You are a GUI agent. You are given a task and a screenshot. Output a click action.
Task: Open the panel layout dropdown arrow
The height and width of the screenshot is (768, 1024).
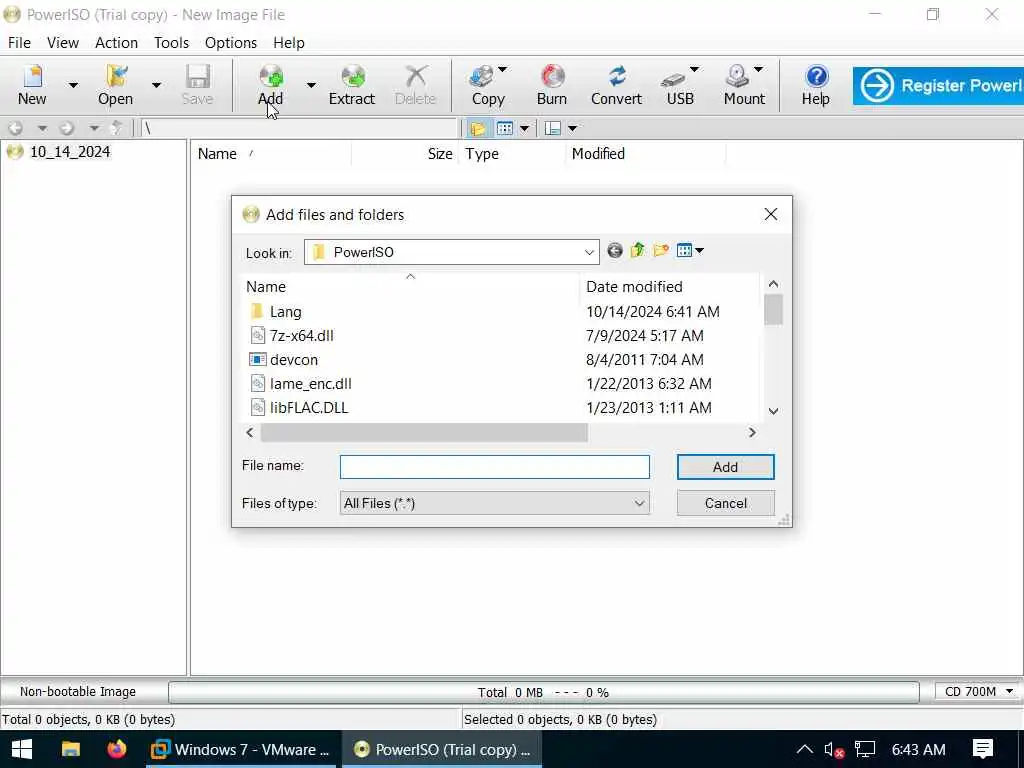click(573, 128)
